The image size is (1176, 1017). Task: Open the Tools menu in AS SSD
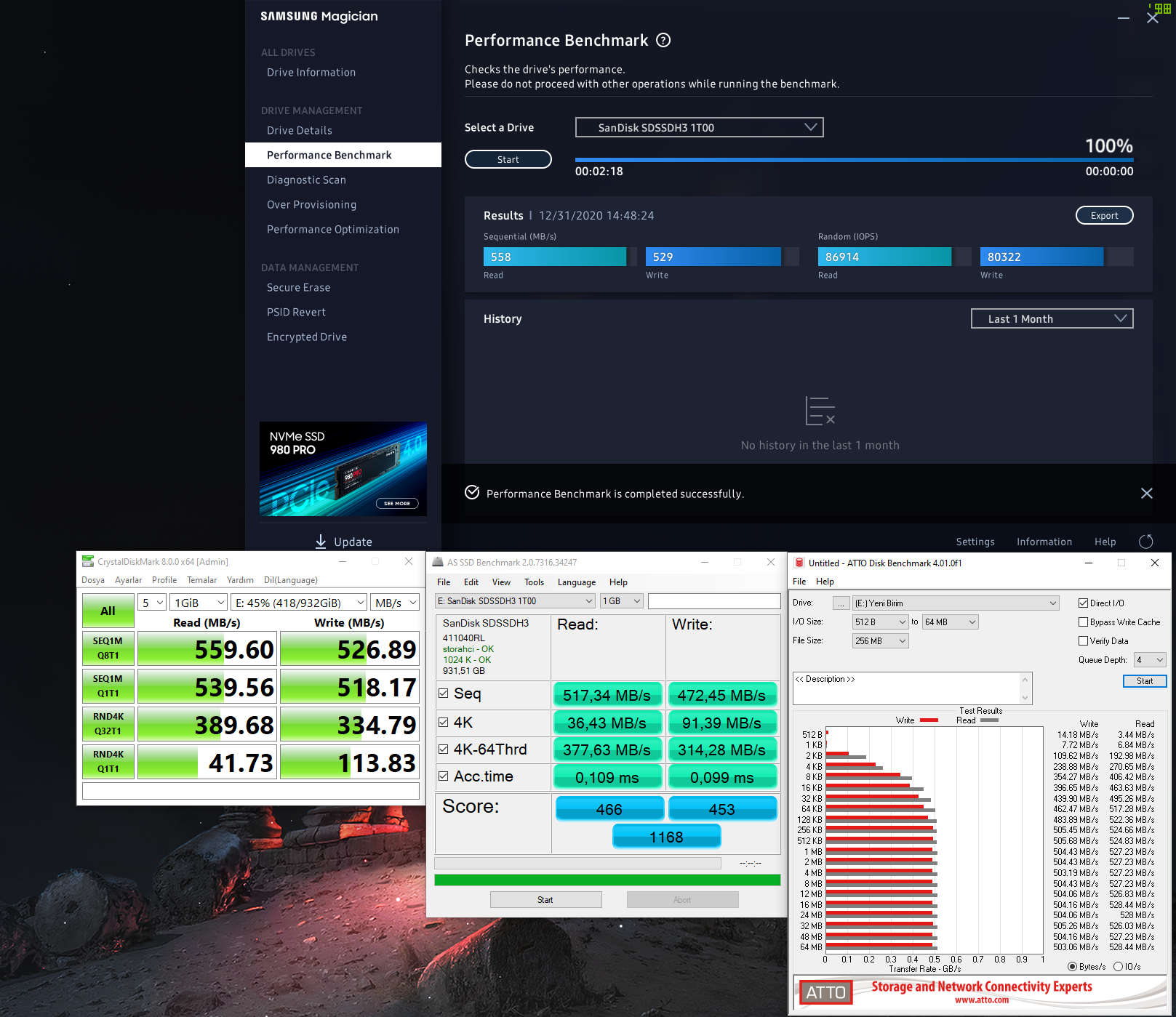tap(534, 582)
